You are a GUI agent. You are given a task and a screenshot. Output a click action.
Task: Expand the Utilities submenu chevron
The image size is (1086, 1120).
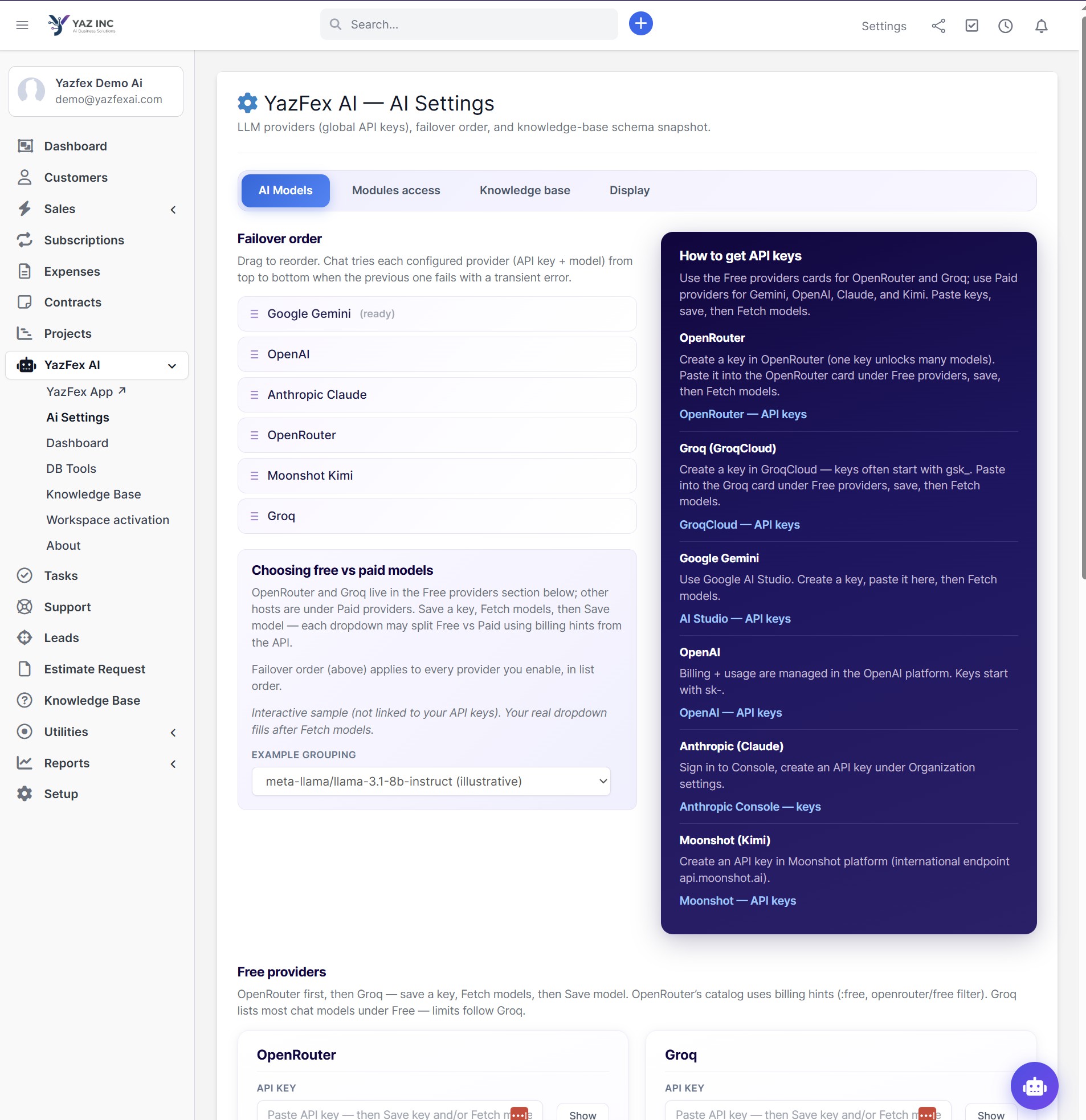pos(173,733)
